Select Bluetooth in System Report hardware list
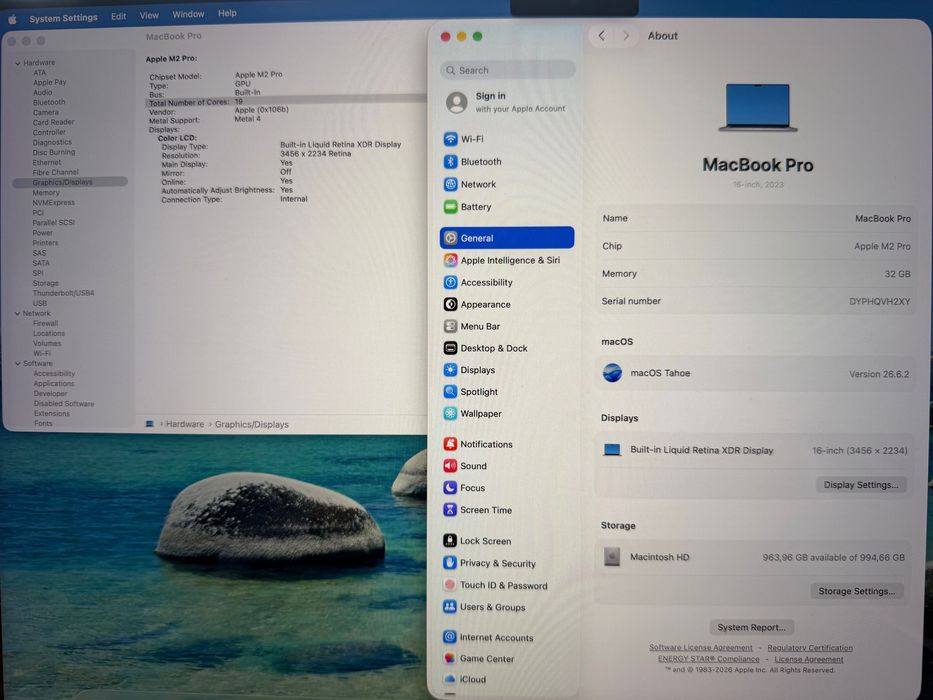 point(49,102)
